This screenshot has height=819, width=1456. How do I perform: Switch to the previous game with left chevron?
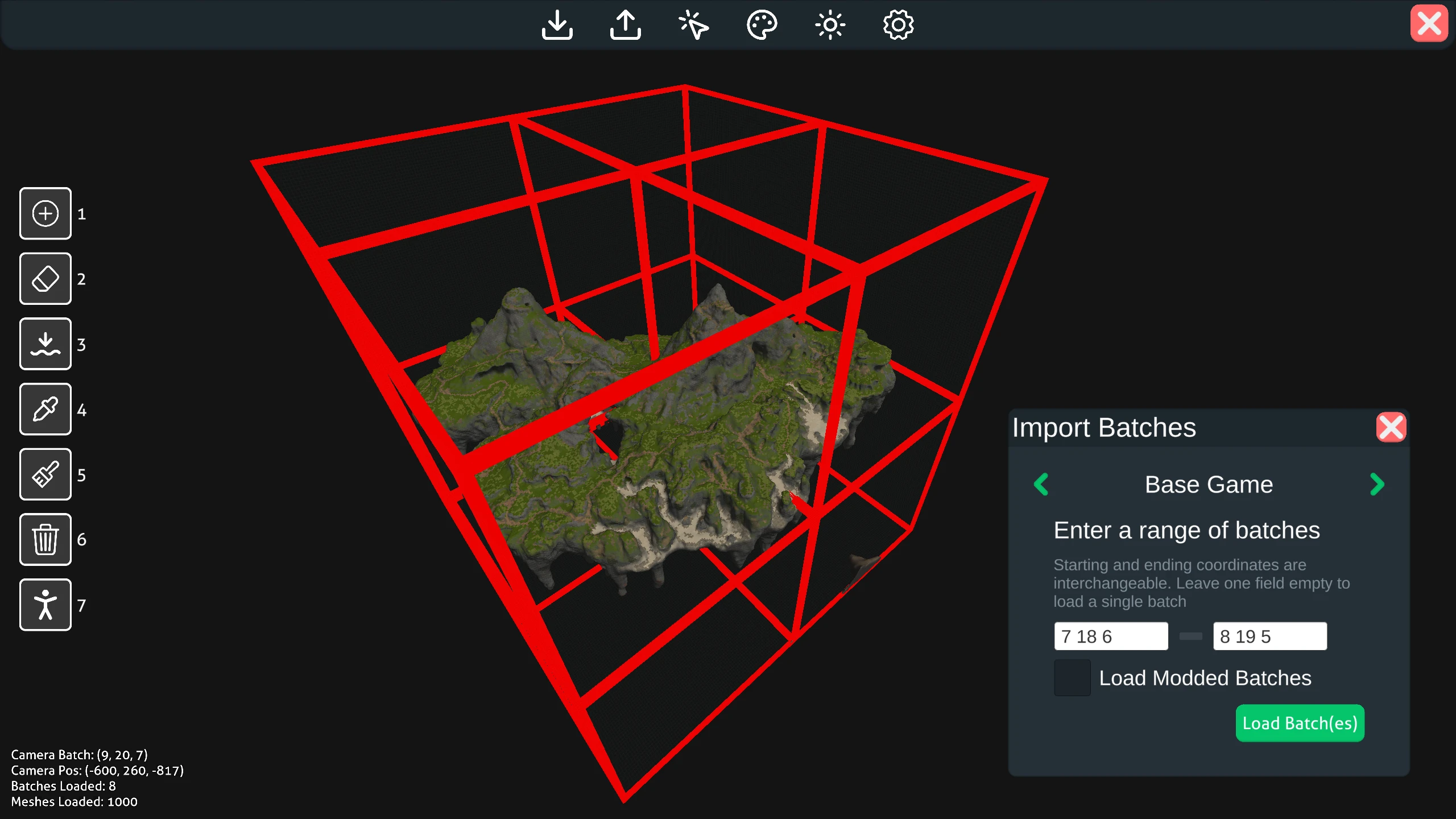pyautogui.click(x=1041, y=485)
